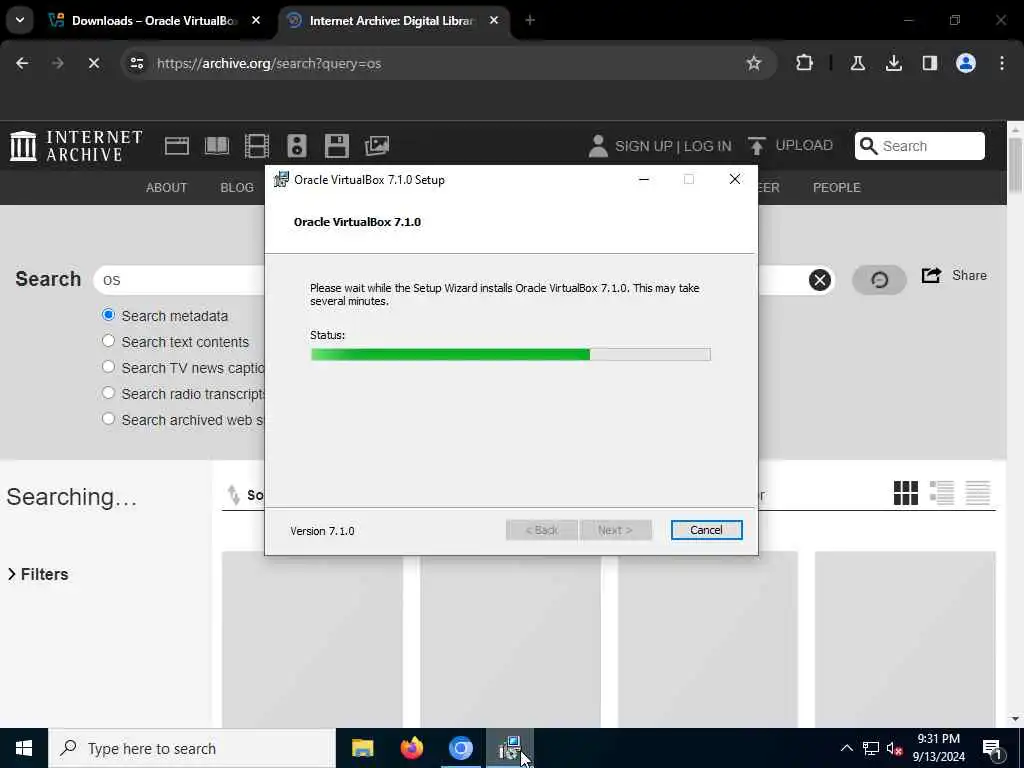1024x768 pixels.
Task: Open the Video film icon
Action: click(x=257, y=146)
